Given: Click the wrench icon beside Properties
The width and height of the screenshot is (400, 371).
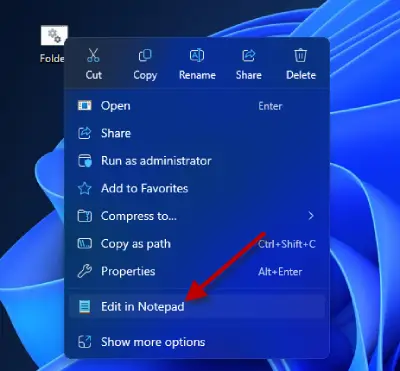Looking at the screenshot, I should (84, 271).
